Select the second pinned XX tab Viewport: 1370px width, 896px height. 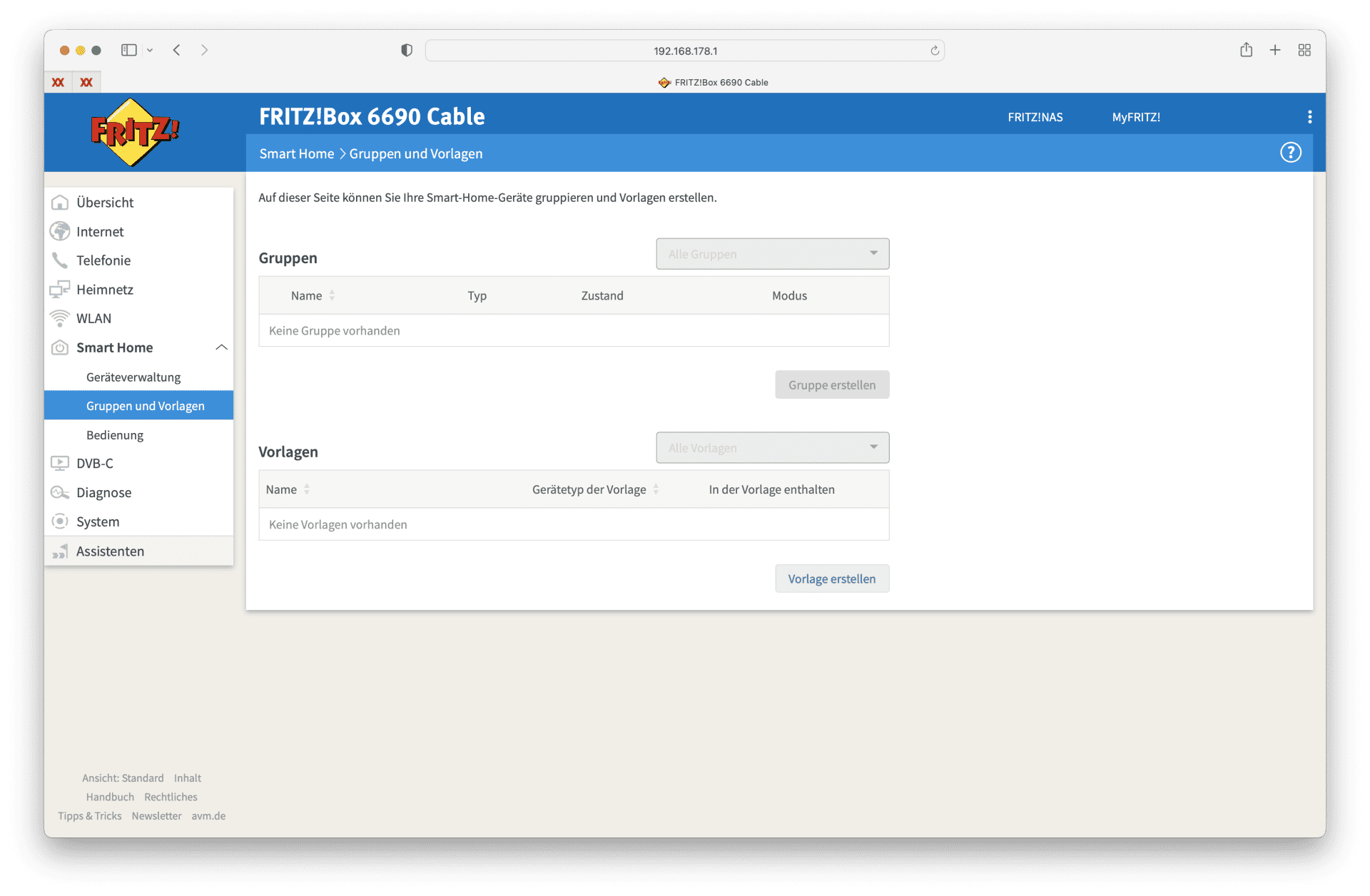tap(86, 82)
